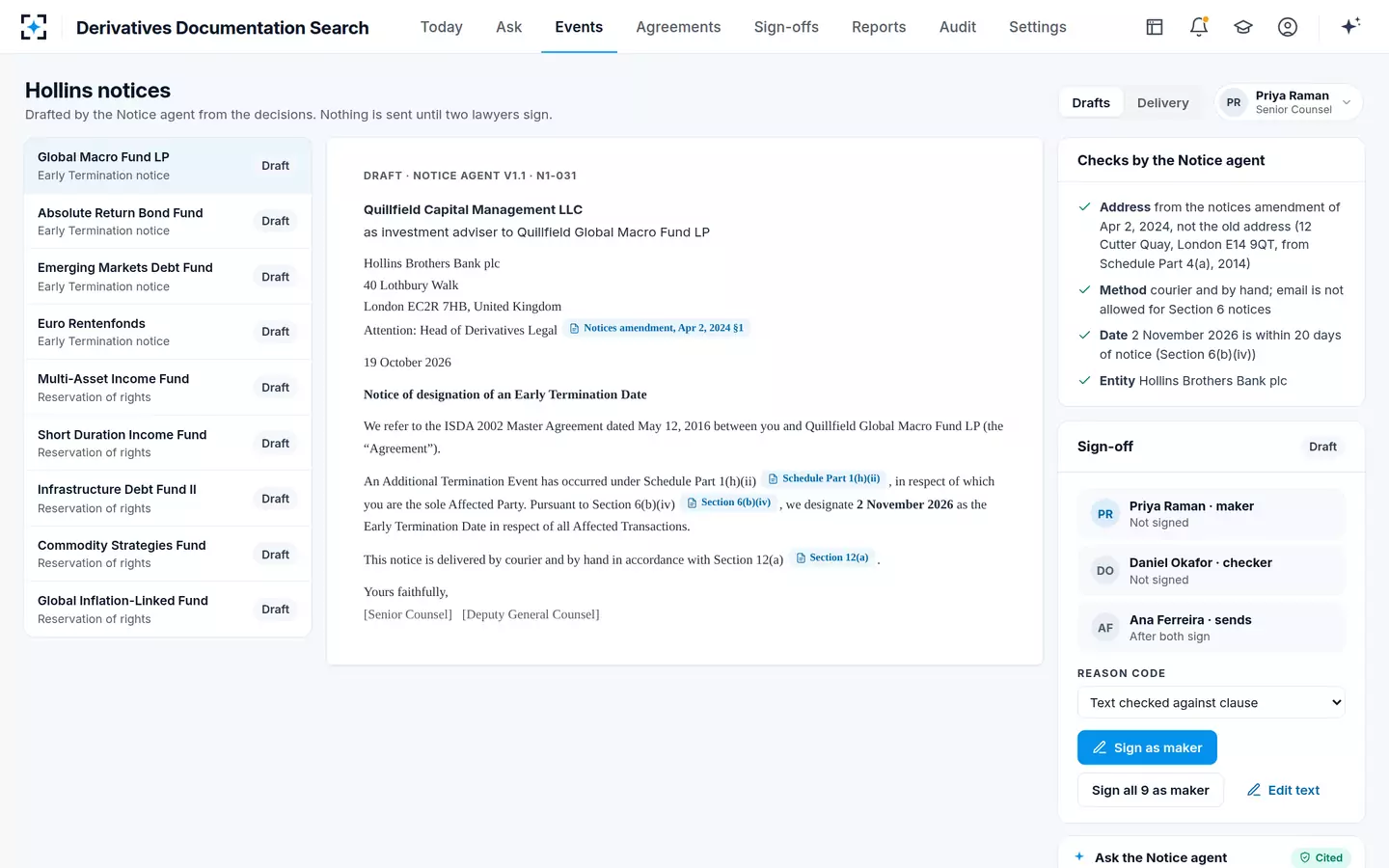Viewport: 1389px width, 868px height.
Task: Launch the sparkle AI assistant icon
Action: (1350, 26)
